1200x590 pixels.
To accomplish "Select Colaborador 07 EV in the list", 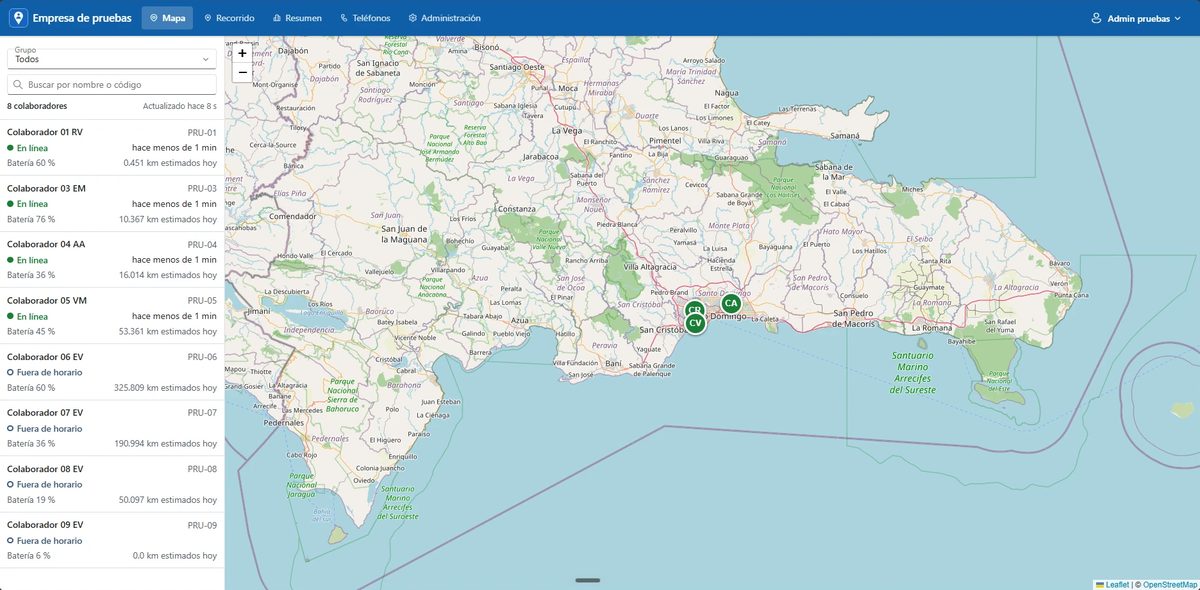I will [112, 427].
